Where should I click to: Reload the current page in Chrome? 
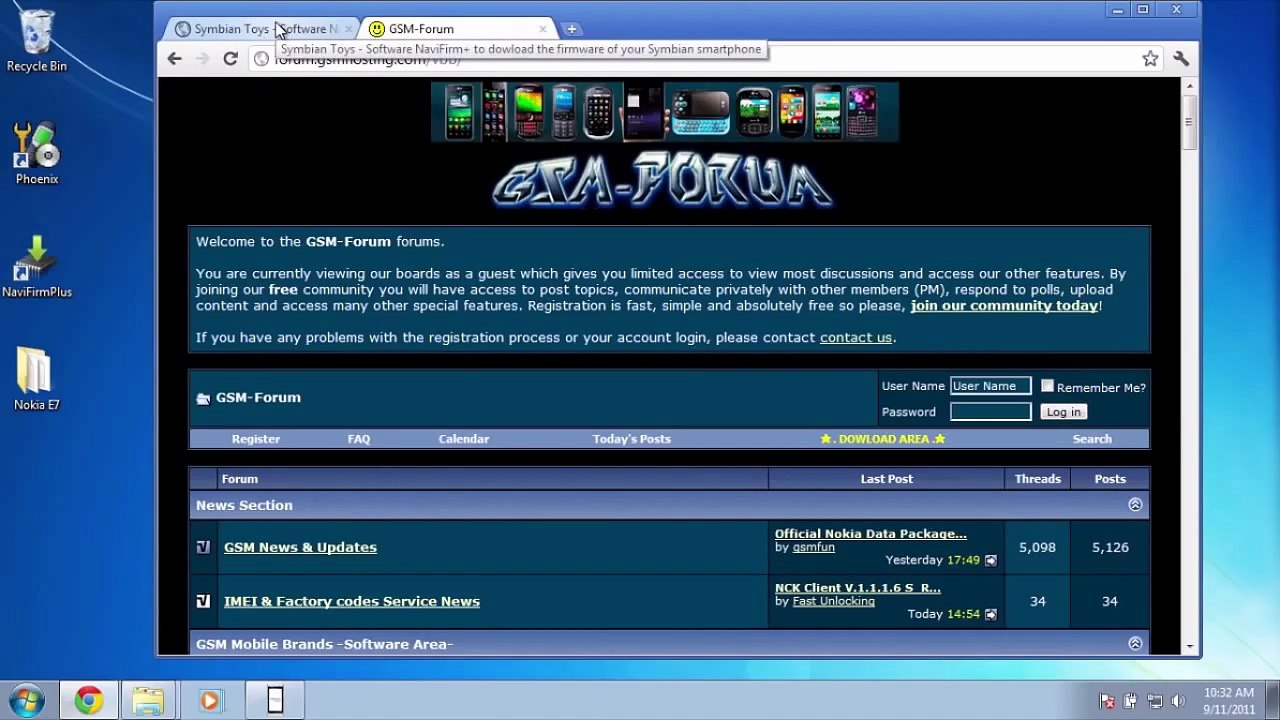coord(230,59)
